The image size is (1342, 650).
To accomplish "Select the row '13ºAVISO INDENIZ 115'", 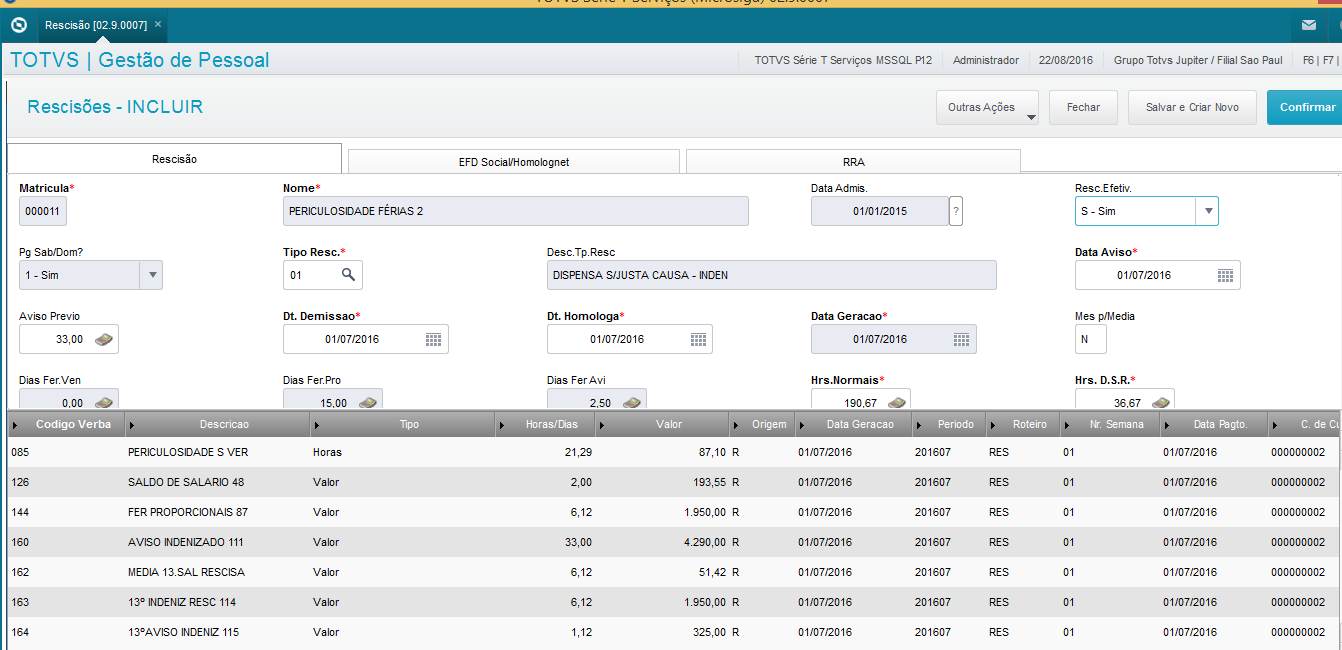I will pos(671,632).
